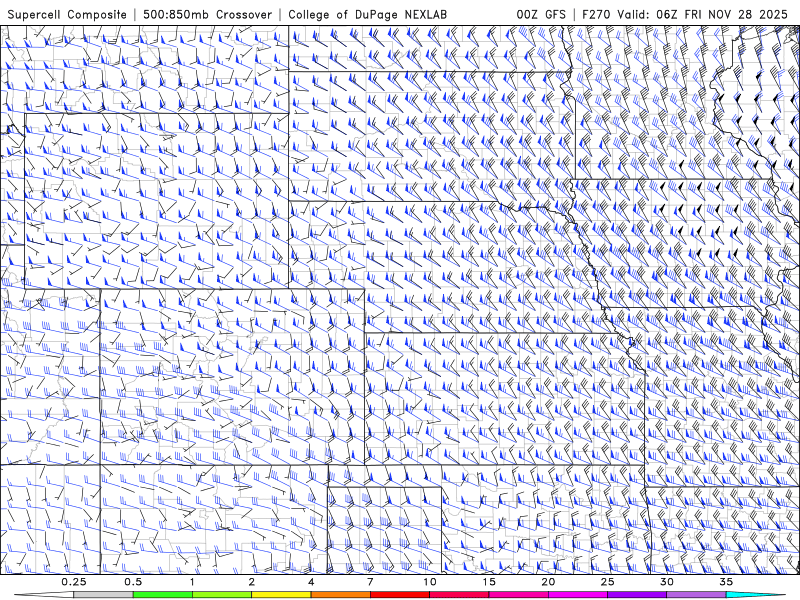Image resolution: width=800 pixels, height=600 pixels.
Task: Click the legend value 4
Action: [311, 582]
